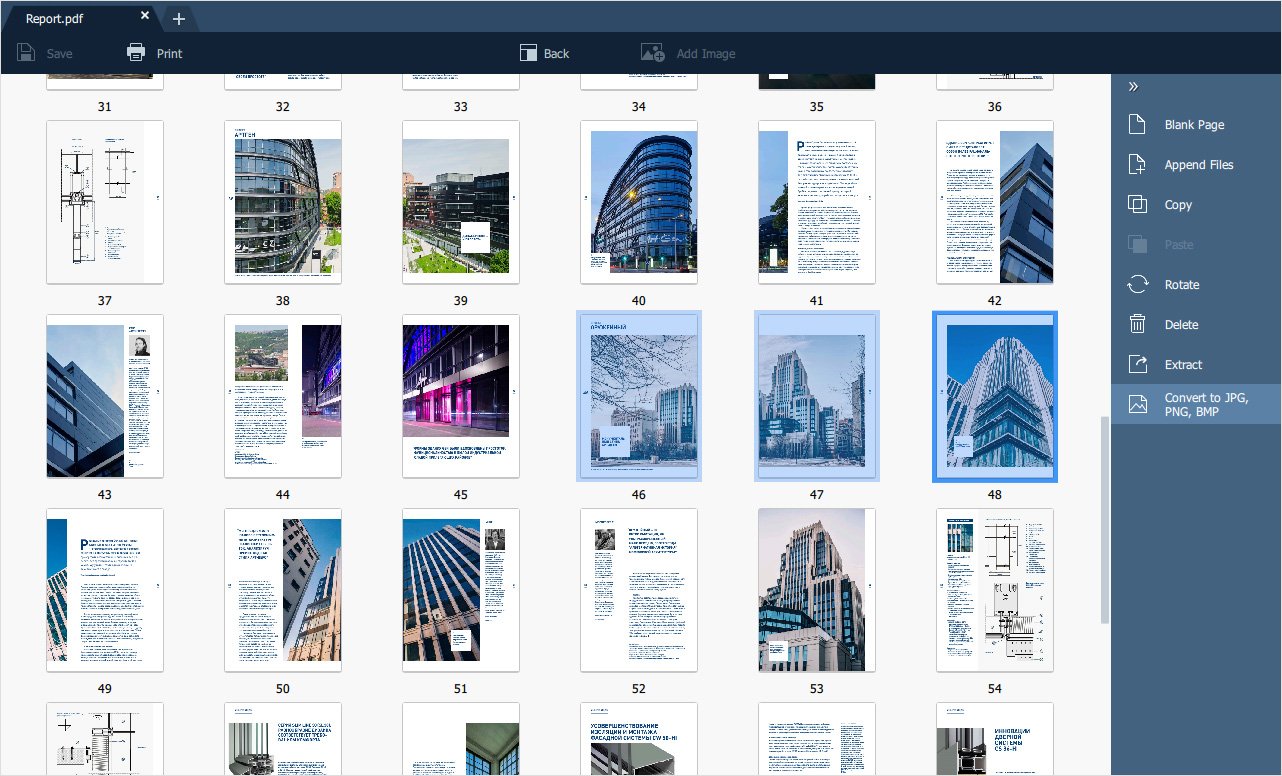Choose Delete label in sidebar
This screenshot has width=1282, height=776.
click(x=1181, y=325)
